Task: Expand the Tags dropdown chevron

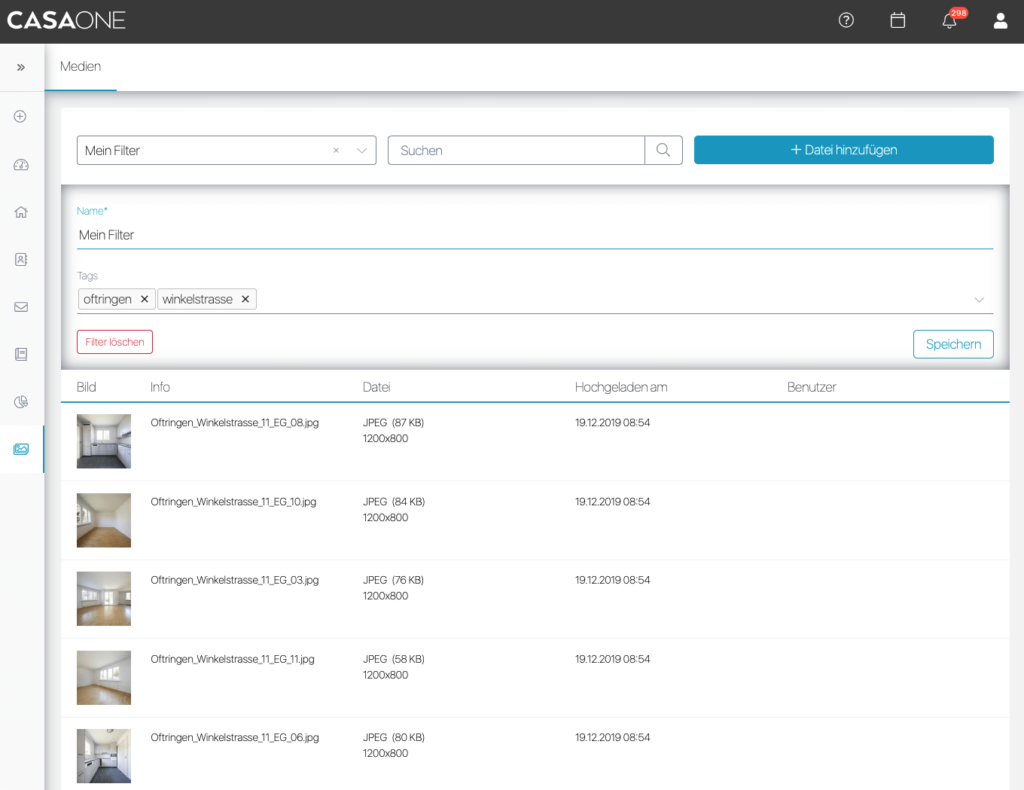Action: tap(979, 300)
